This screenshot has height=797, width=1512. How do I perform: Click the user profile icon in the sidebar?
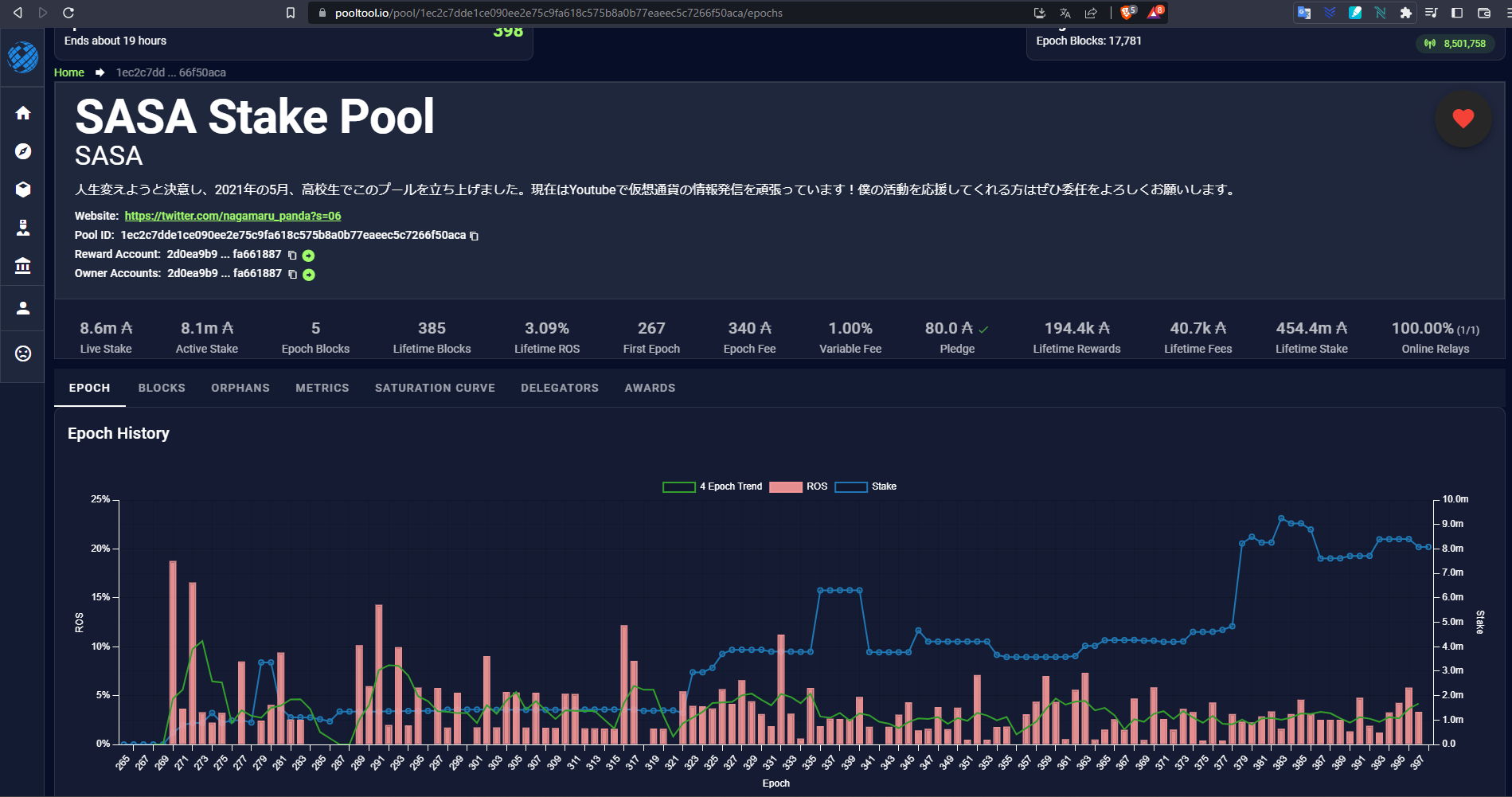click(x=23, y=308)
